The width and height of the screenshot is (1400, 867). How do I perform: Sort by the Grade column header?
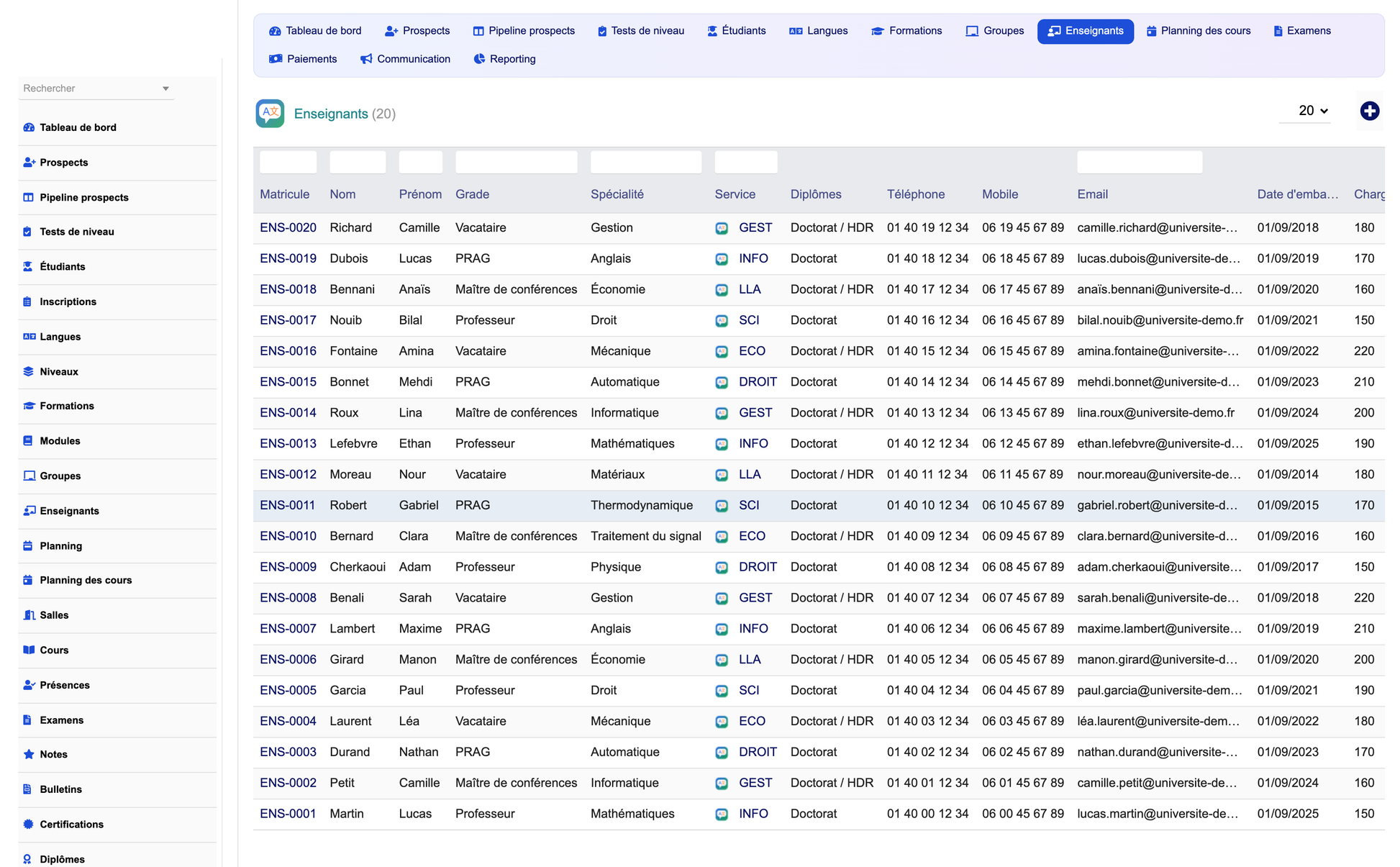coord(472,194)
